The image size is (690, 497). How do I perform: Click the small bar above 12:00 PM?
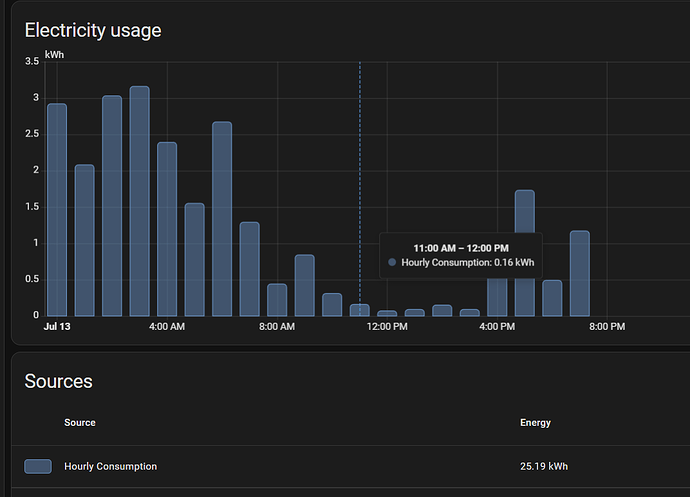click(x=387, y=313)
